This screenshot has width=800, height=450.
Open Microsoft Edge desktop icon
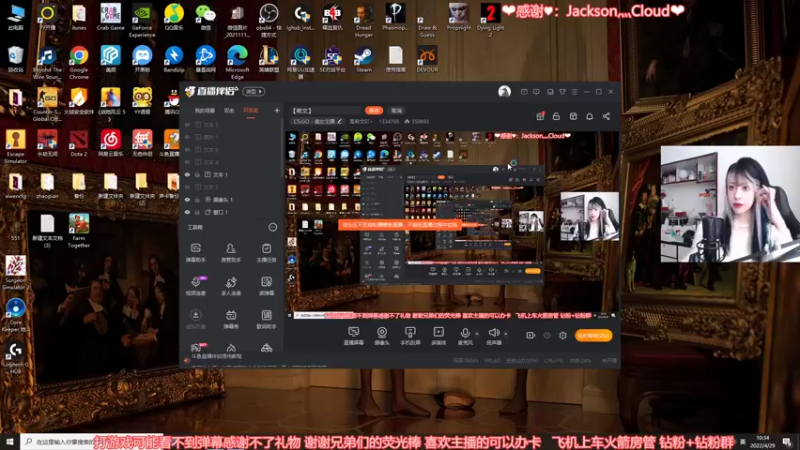point(237,62)
